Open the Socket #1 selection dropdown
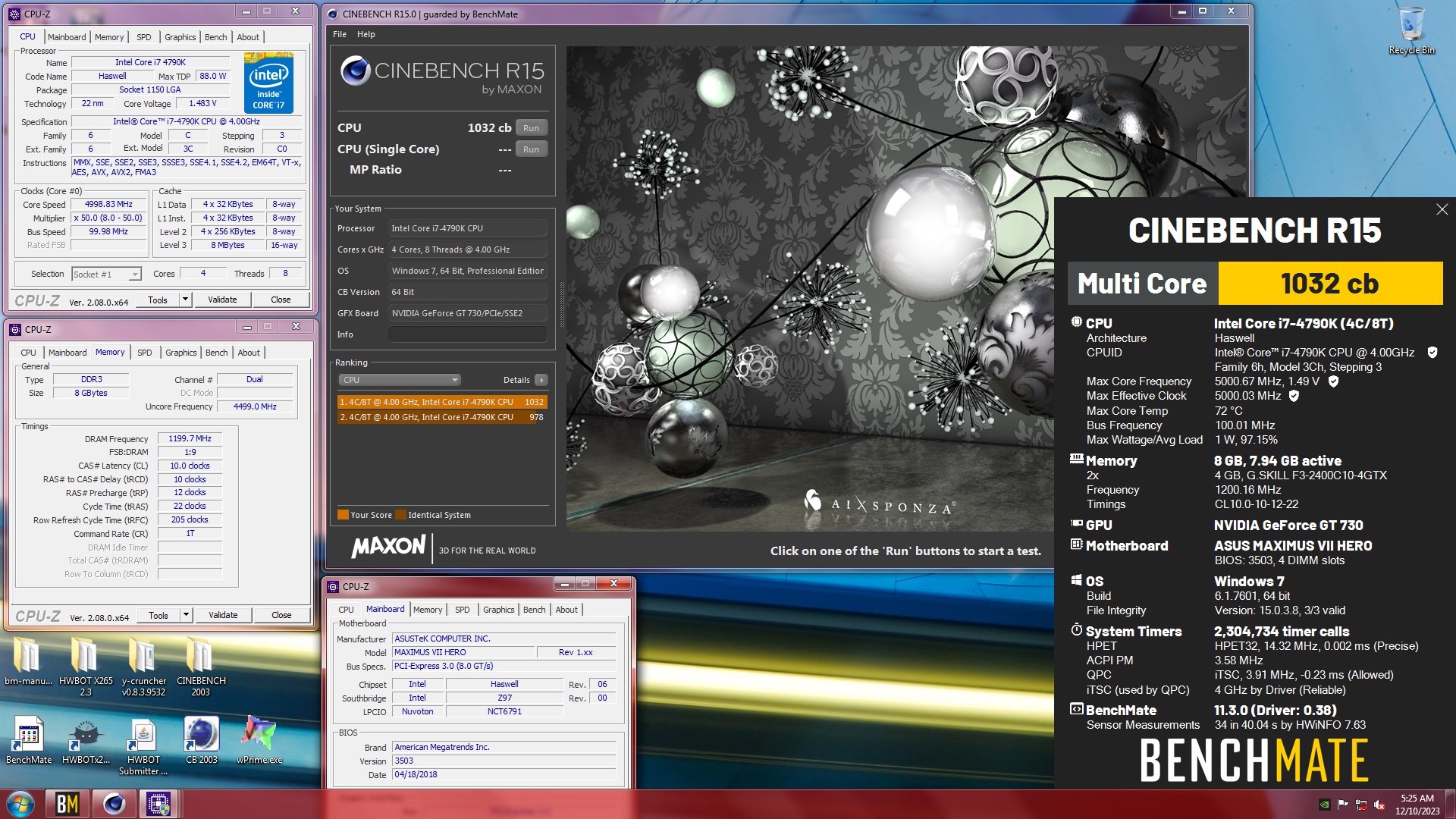 point(106,275)
